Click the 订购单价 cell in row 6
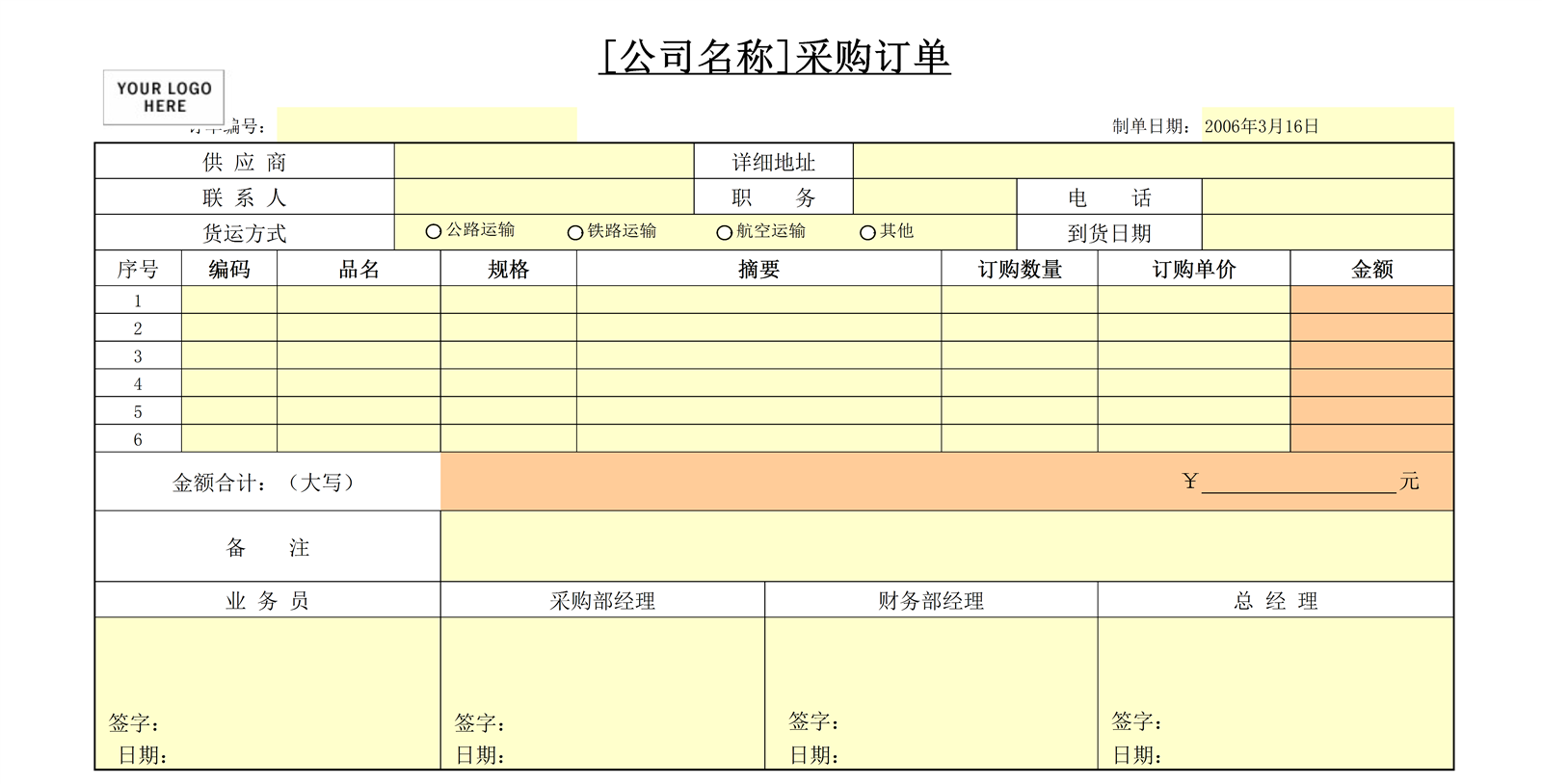The width and height of the screenshot is (1542, 784). 1194,439
